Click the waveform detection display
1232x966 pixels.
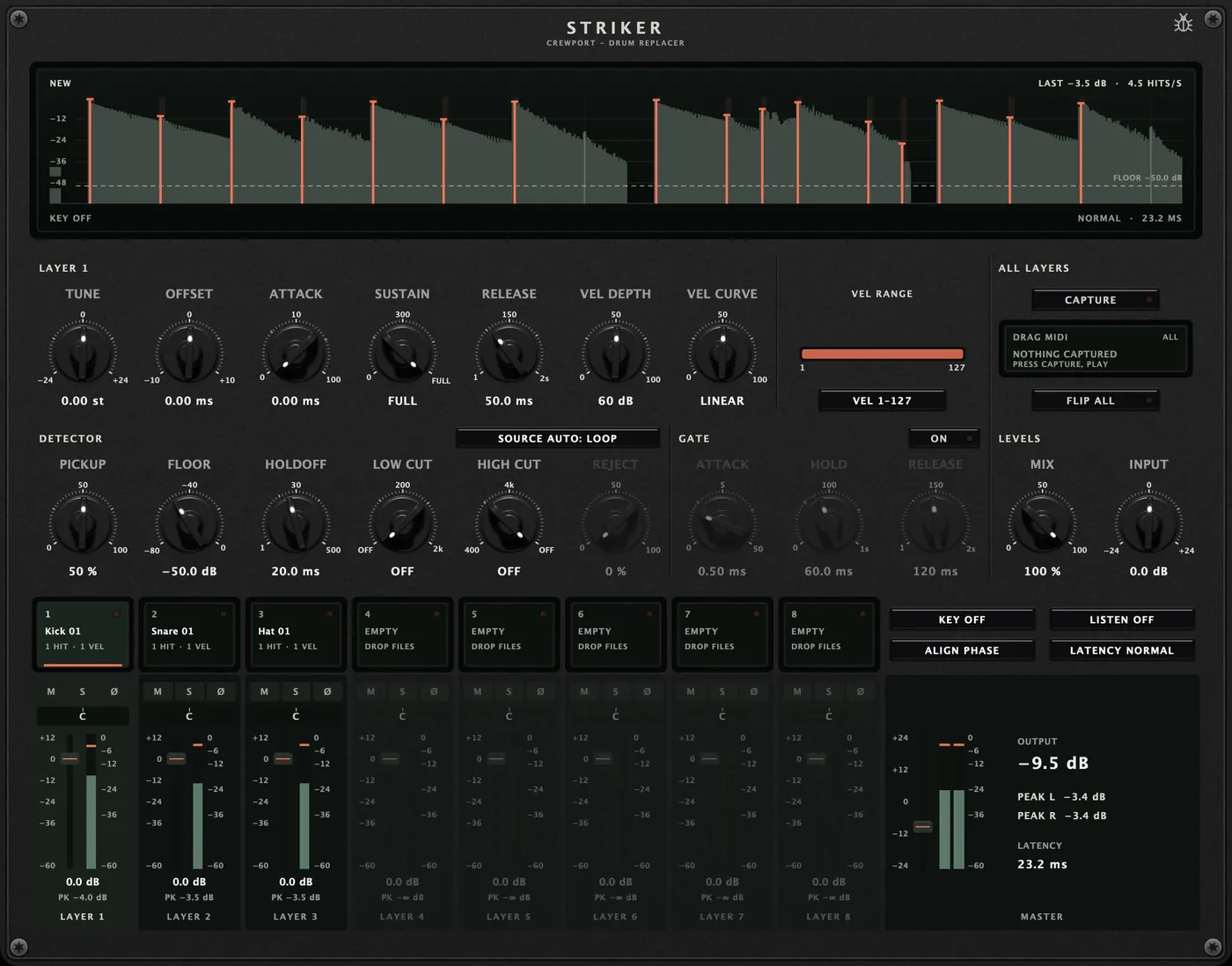coord(616,150)
